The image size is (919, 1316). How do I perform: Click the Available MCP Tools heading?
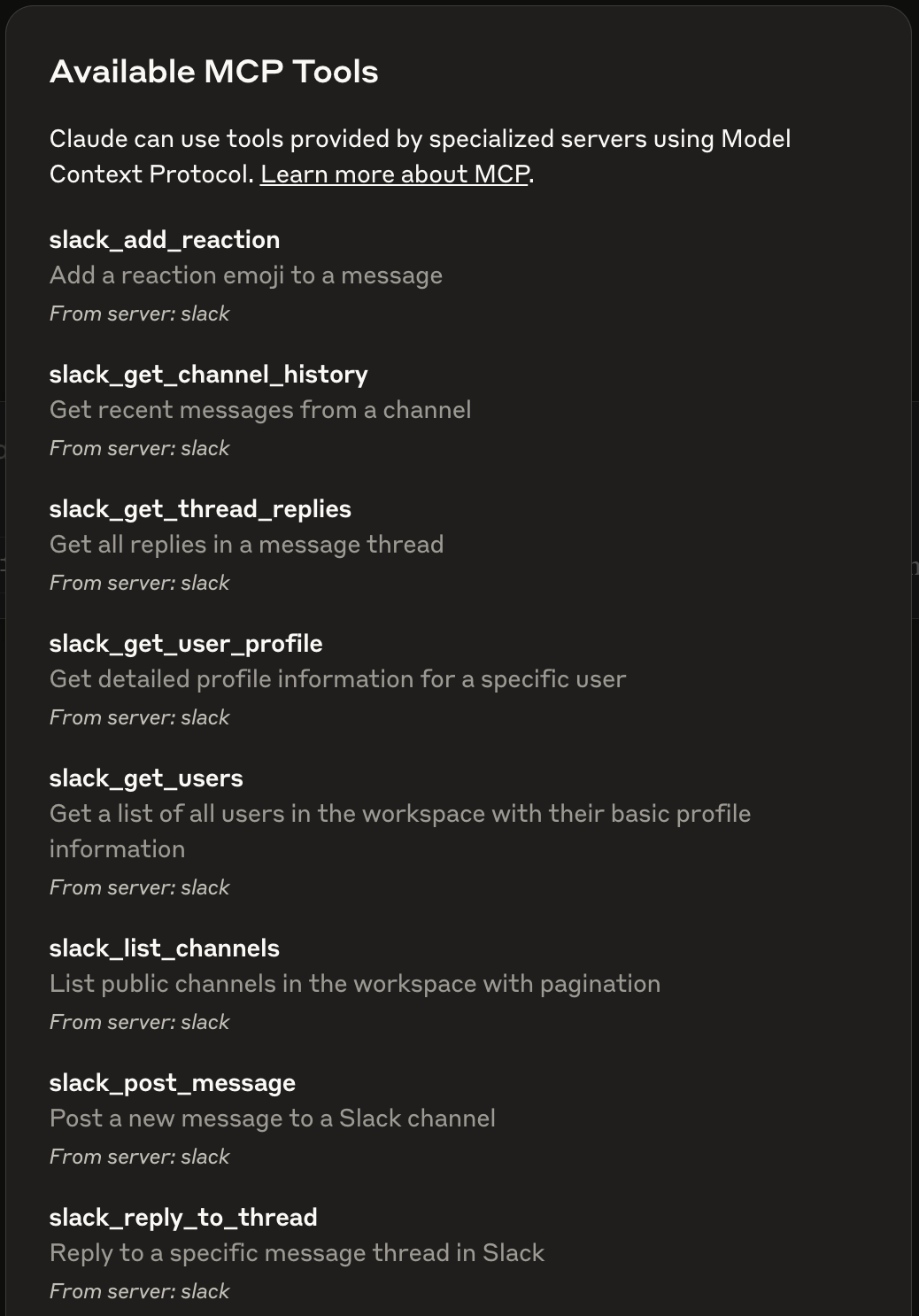coord(214,72)
